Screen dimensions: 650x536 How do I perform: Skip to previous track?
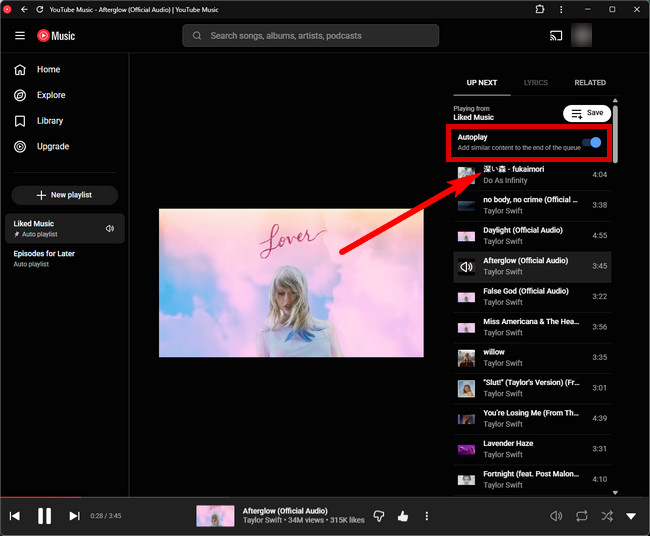click(x=15, y=516)
